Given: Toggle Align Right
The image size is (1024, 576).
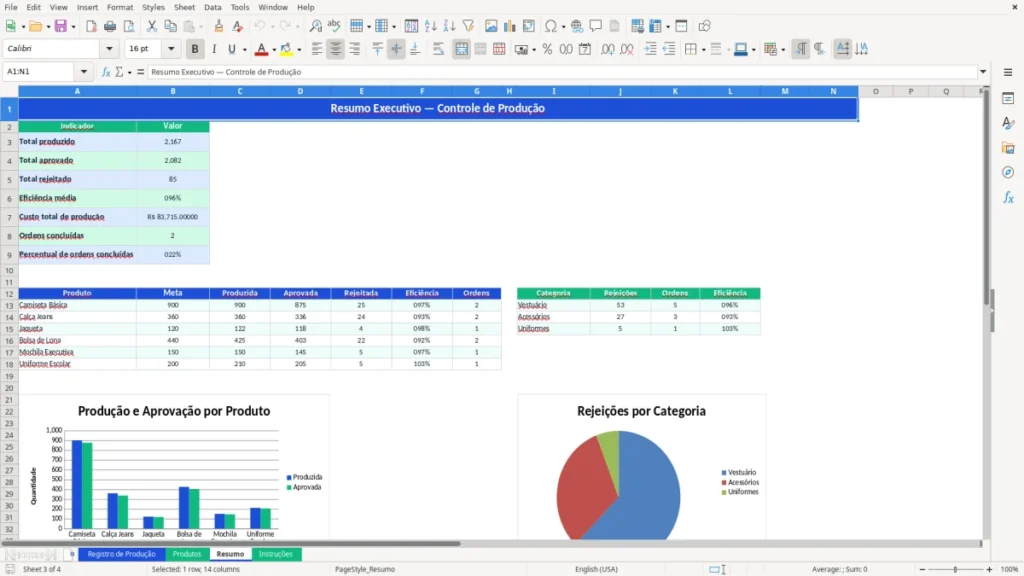Looking at the screenshot, I should click(x=355, y=49).
